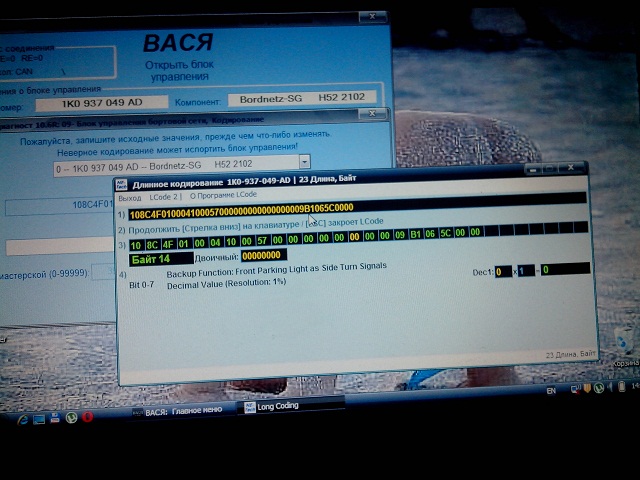The width and height of the screenshot is (640, 480).
Task: Click the Байт 14 label box
Action: (161, 259)
